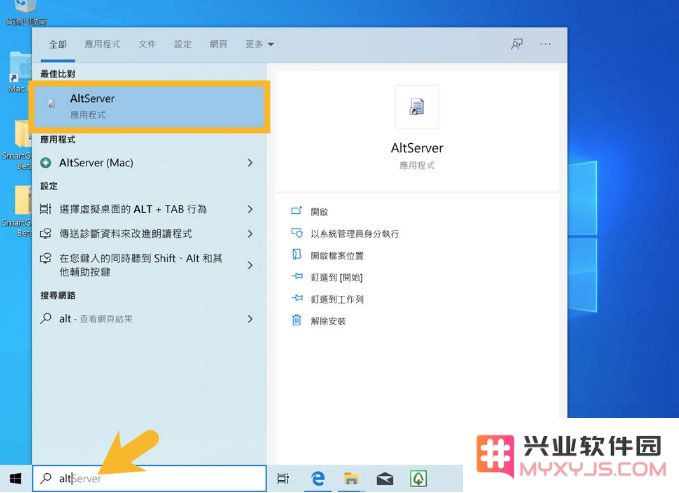Open the 更多 dropdown
The image size is (679, 493).
(259, 44)
